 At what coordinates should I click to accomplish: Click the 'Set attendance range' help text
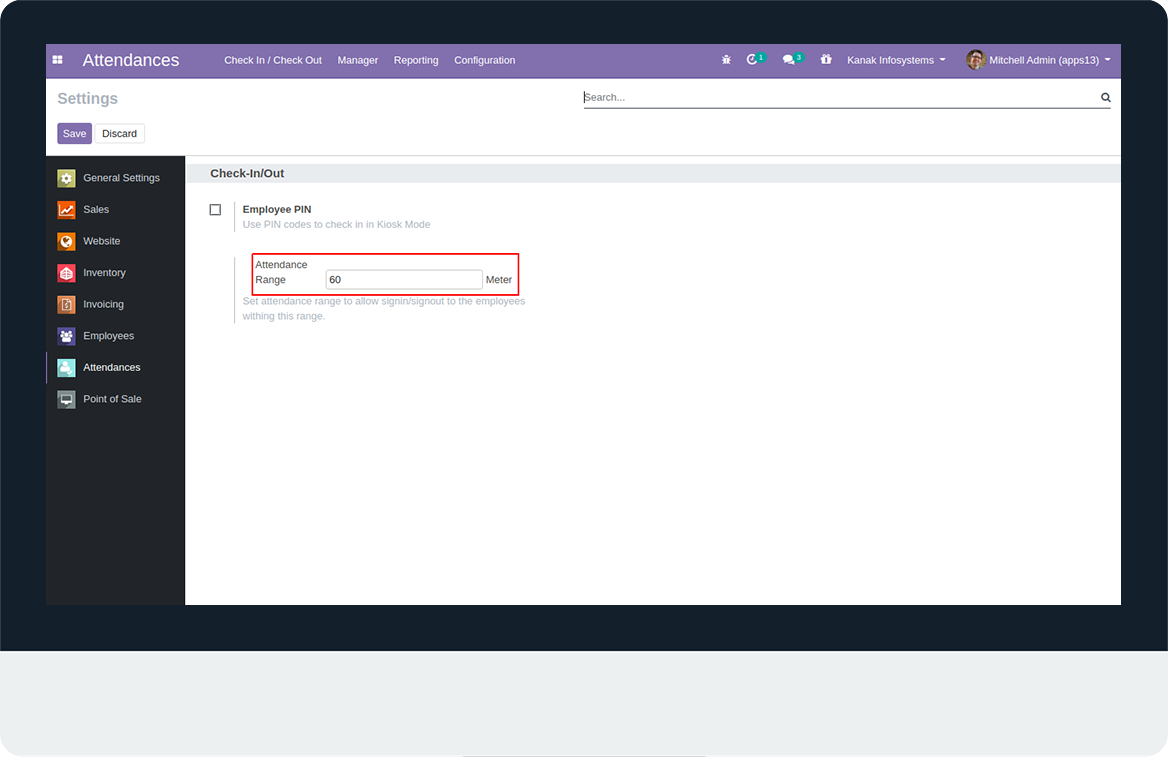click(384, 308)
